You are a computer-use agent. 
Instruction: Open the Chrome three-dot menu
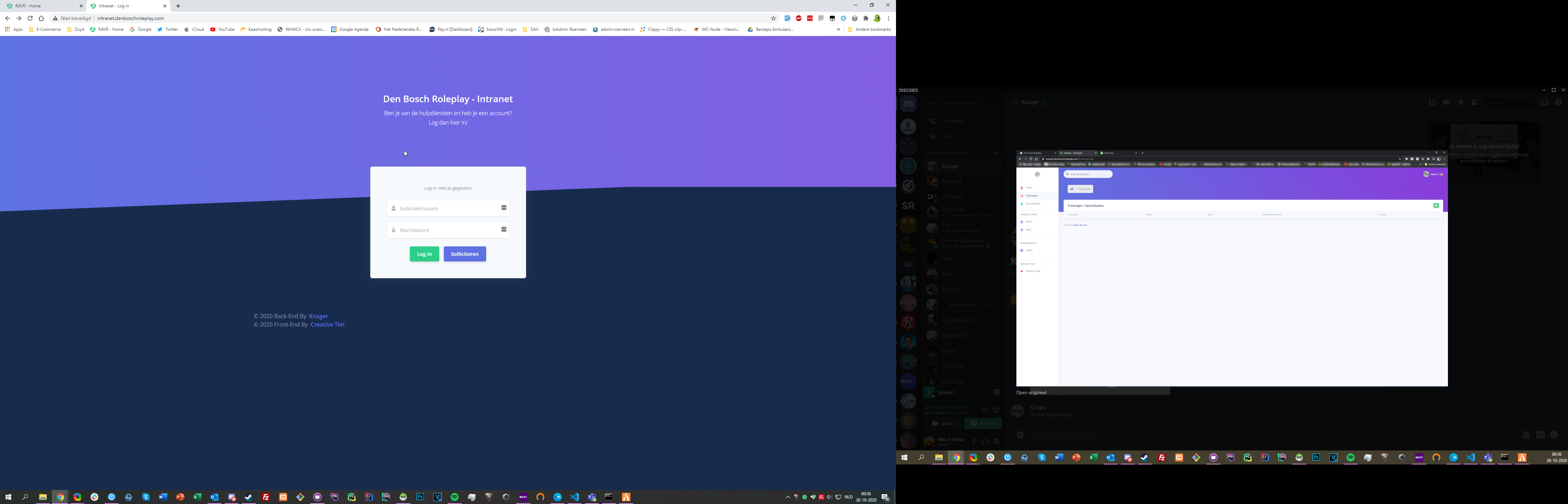point(889,18)
